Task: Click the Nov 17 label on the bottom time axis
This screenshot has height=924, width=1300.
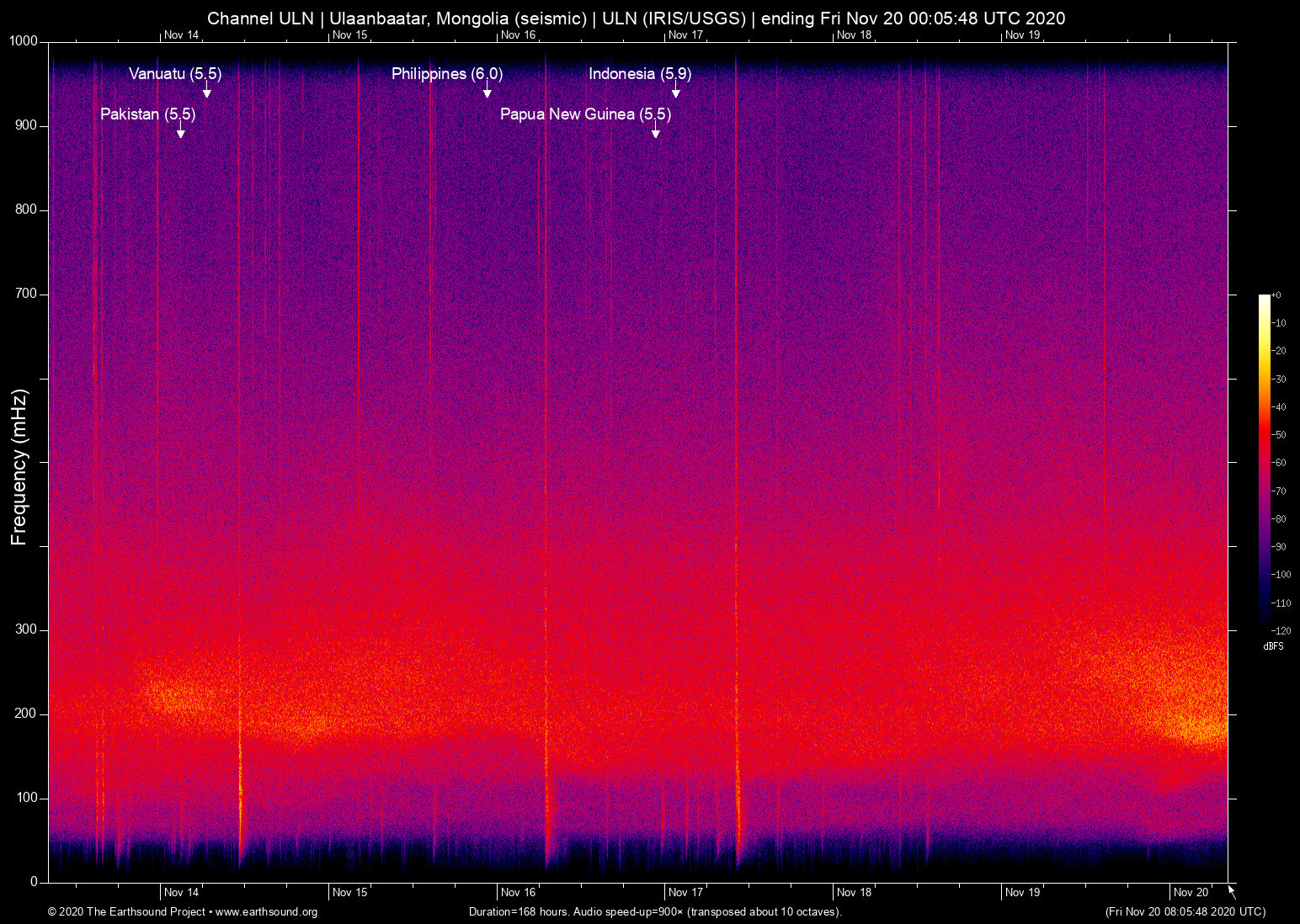Action: pos(685,893)
